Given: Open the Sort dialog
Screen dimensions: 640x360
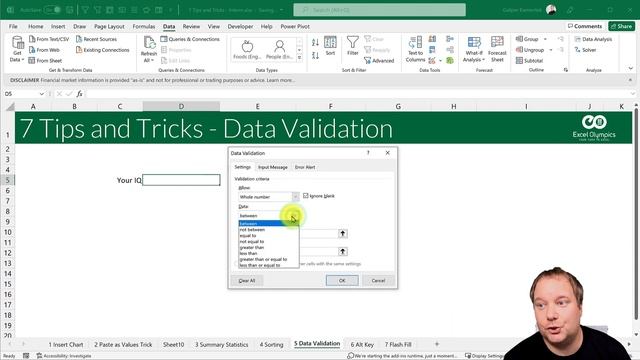Looking at the screenshot, I should point(330,46).
